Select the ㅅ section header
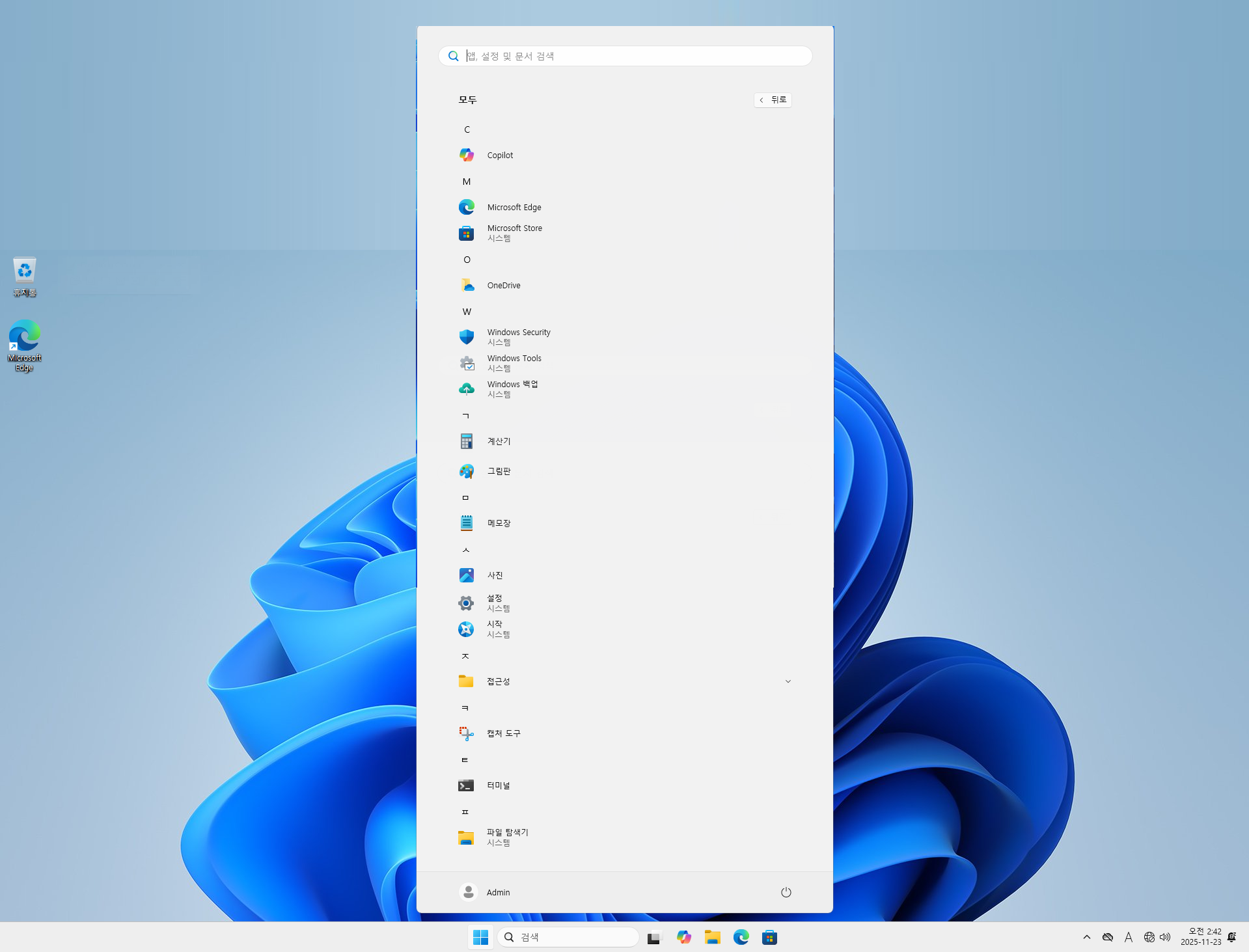This screenshot has height=952, width=1249. pos(465,550)
